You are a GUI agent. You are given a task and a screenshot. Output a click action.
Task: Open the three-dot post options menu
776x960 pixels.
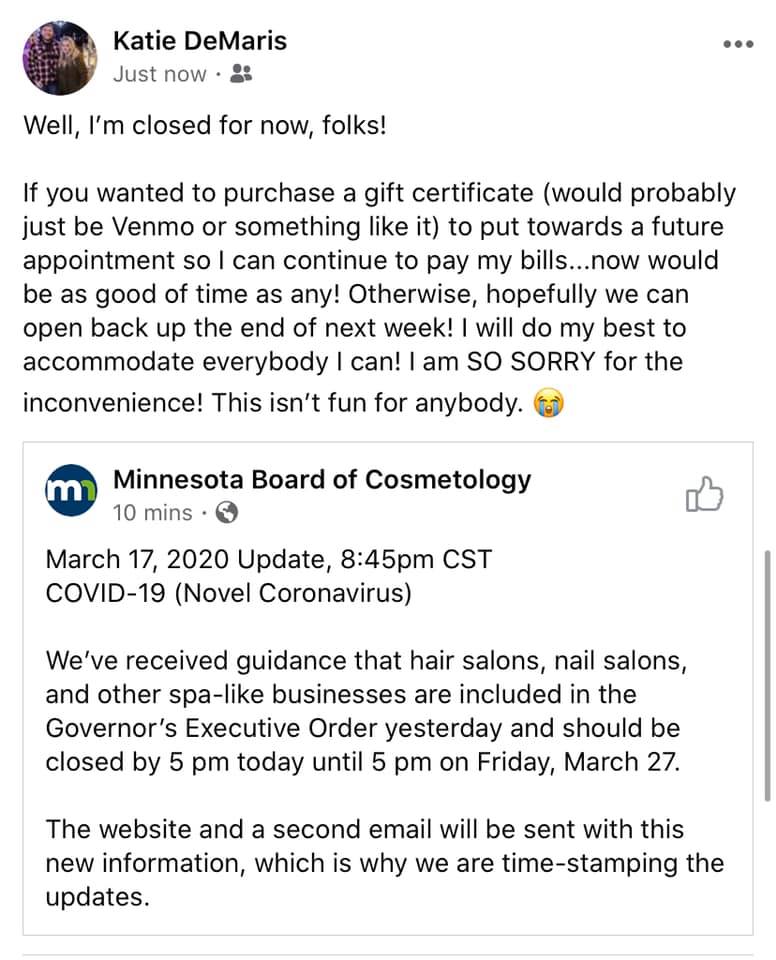coord(738,45)
